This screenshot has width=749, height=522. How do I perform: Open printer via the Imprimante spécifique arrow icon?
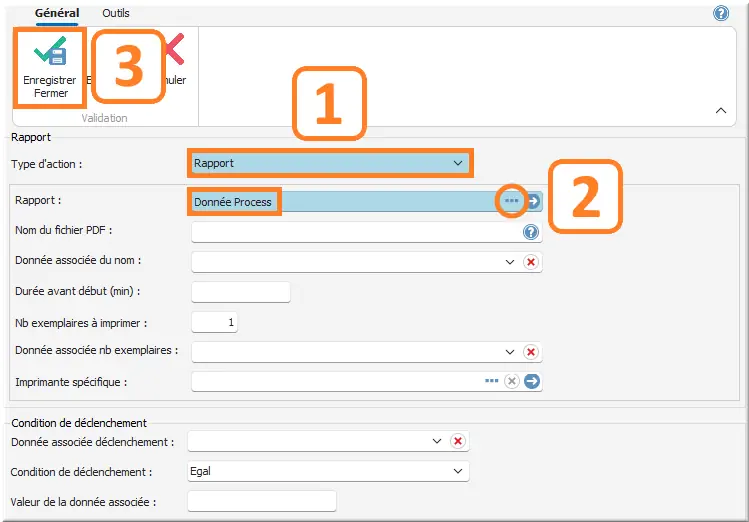[x=532, y=381]
